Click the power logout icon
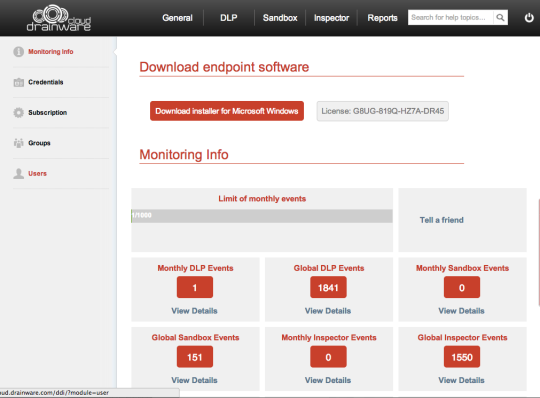 tap(529, 18)
